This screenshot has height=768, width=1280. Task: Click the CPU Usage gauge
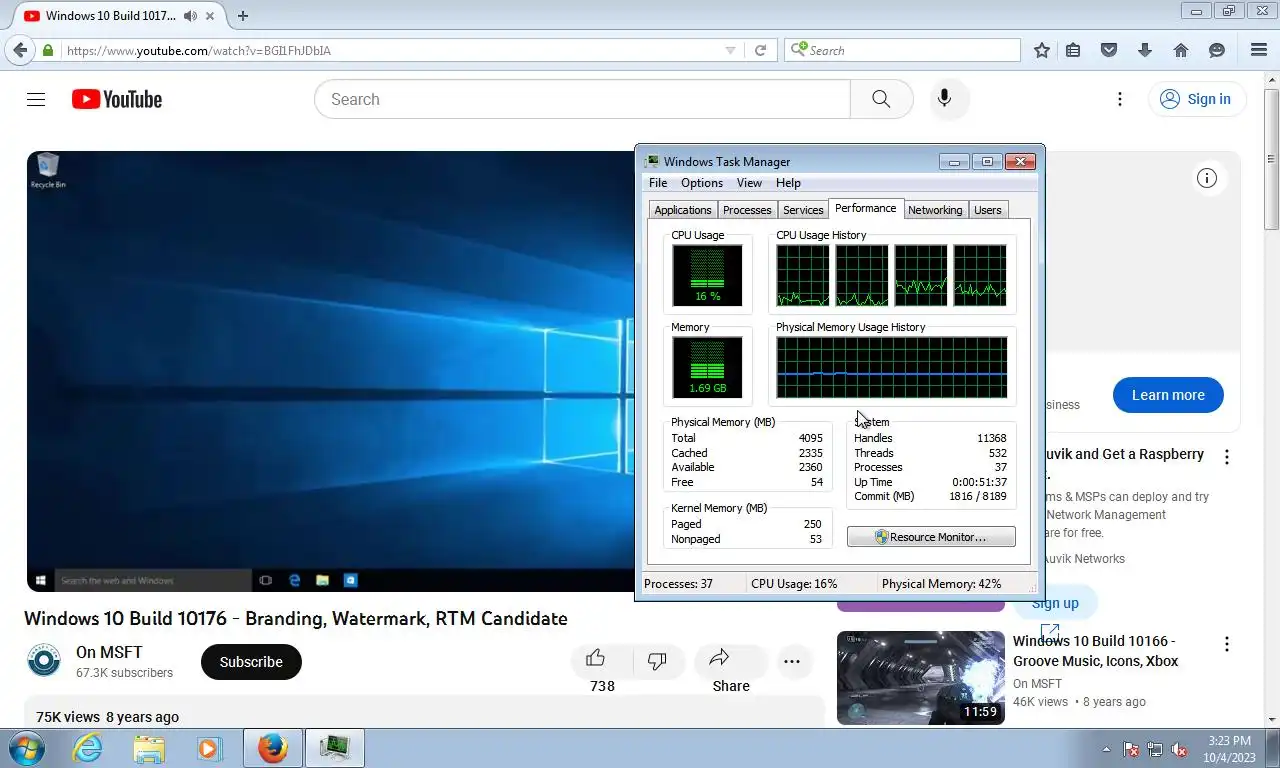707,275
